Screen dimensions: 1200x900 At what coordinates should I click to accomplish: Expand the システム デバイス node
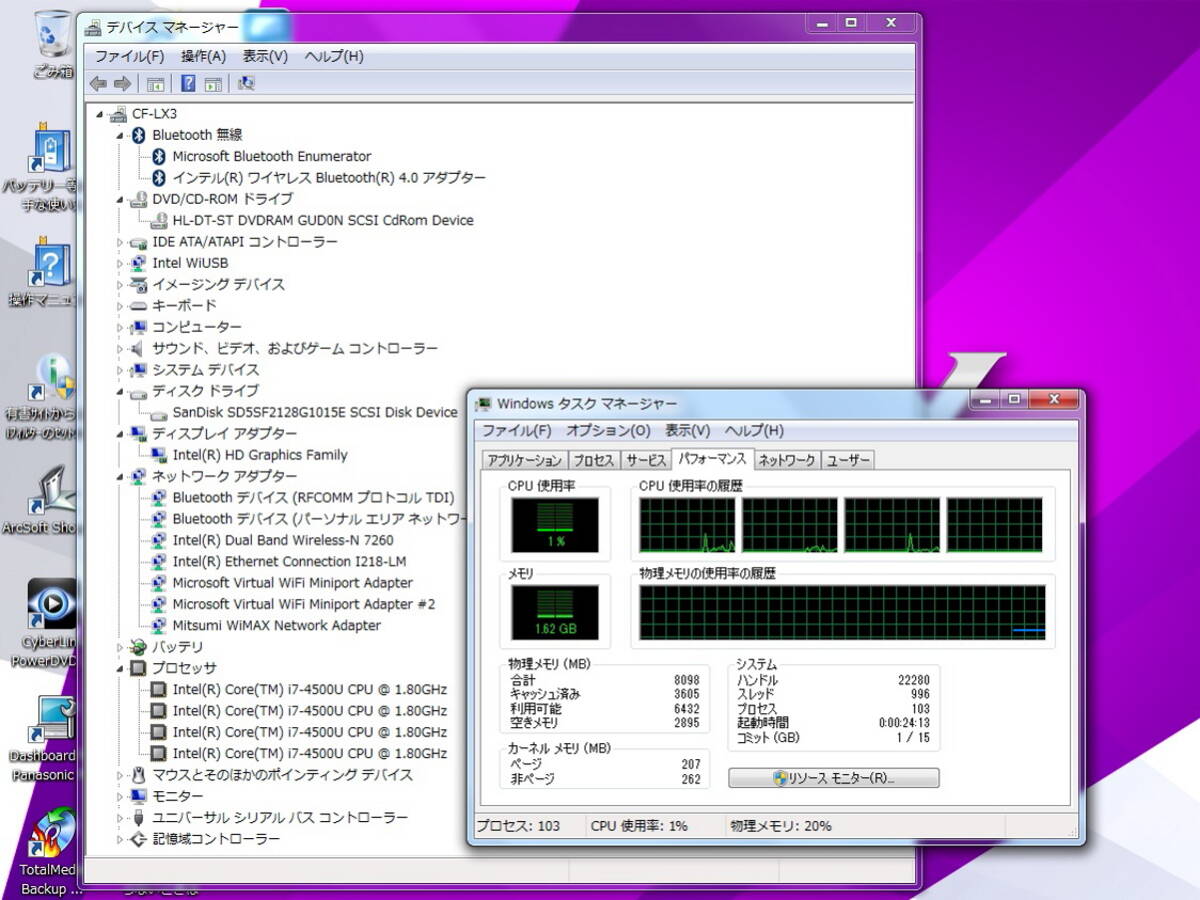120,369
